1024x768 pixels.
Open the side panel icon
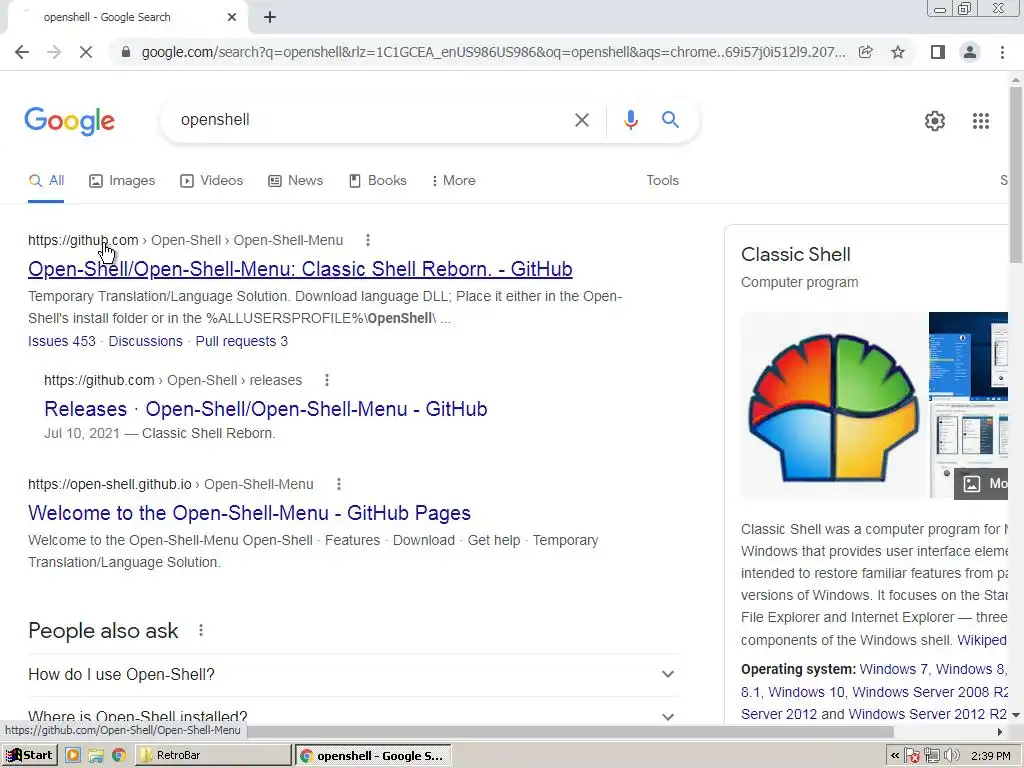click(x=938, y=52)
